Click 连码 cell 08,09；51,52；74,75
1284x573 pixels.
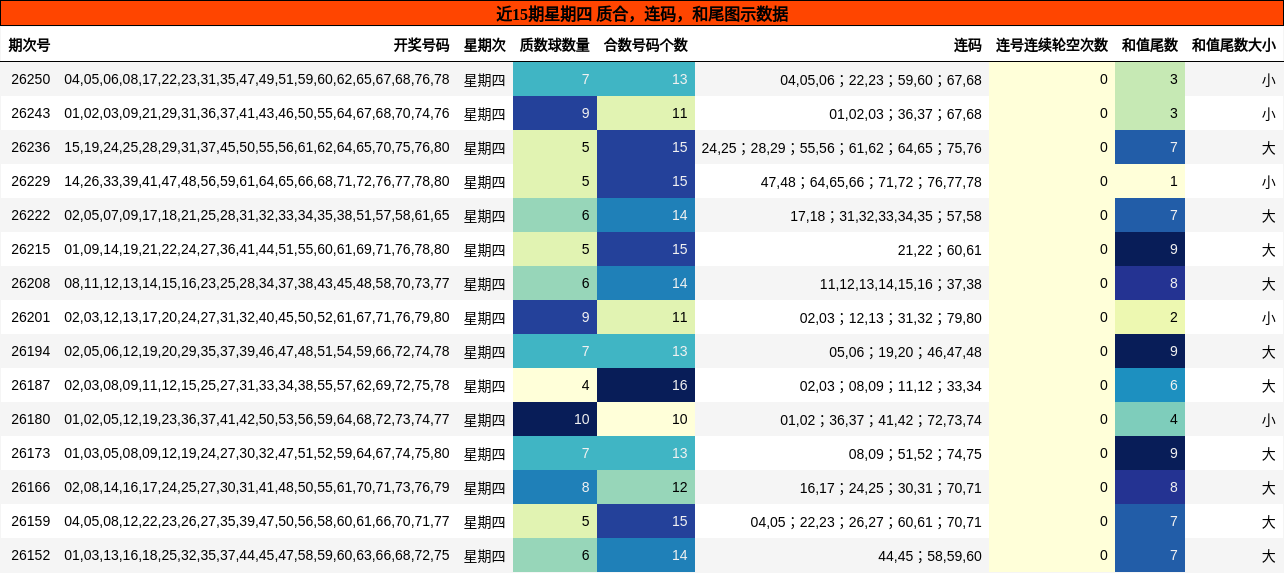click(x=915, y=453)
